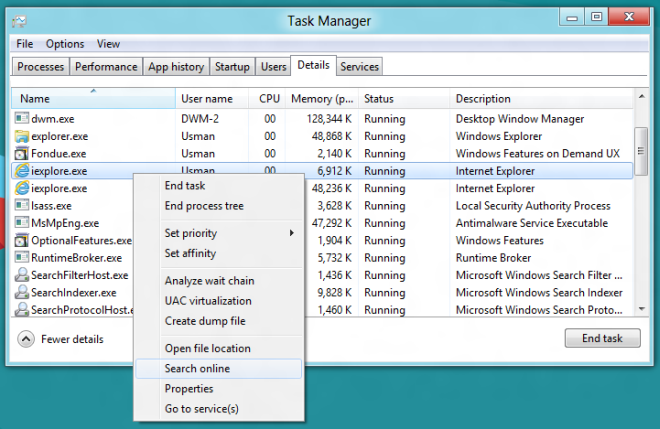The width and height of the screenshot is (660, 429).
Task: Click the Task Manager title bar icon
Action: click(19, 21)
